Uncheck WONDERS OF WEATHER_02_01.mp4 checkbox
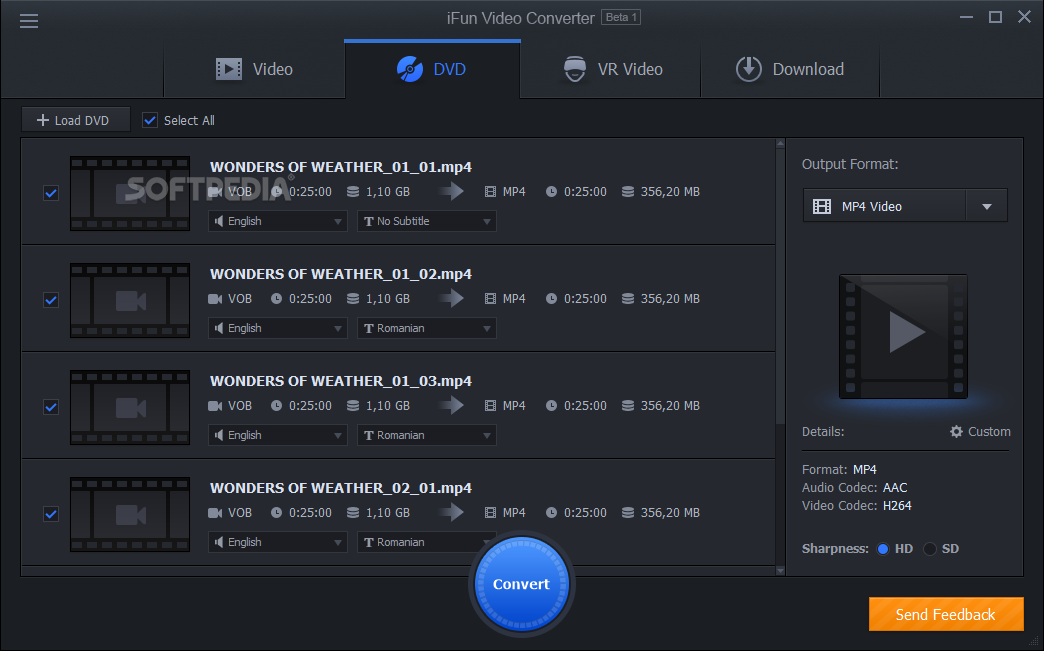Image resolution: width=1044 pixels, height=651 pixels. [51, 514]
